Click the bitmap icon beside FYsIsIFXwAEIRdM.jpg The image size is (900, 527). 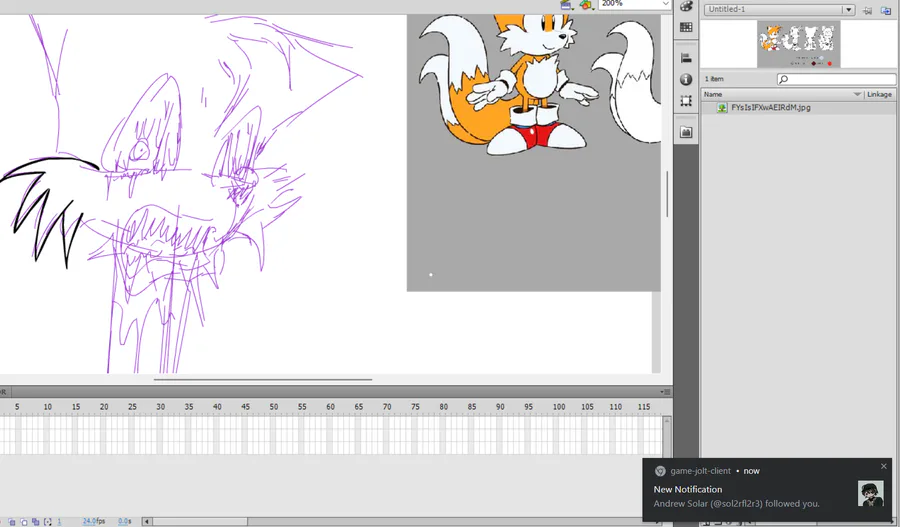point(722,107)
